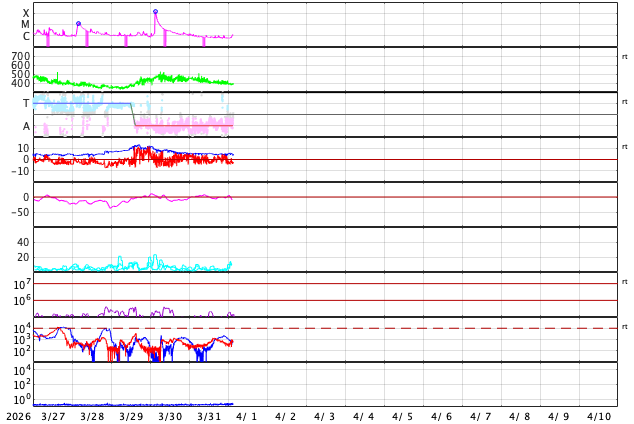Select the X flare class axis label

[x=26, y=13]
